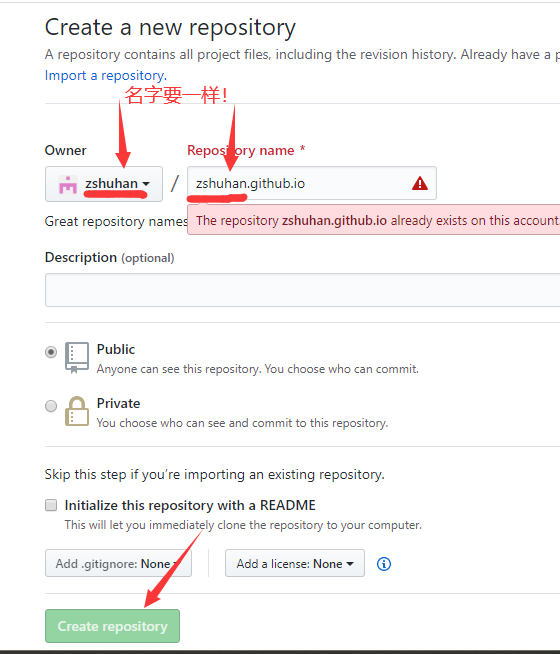Open the Add .gitignore dropdown
The height and width of the screenshot is (654, 560).
118,563
